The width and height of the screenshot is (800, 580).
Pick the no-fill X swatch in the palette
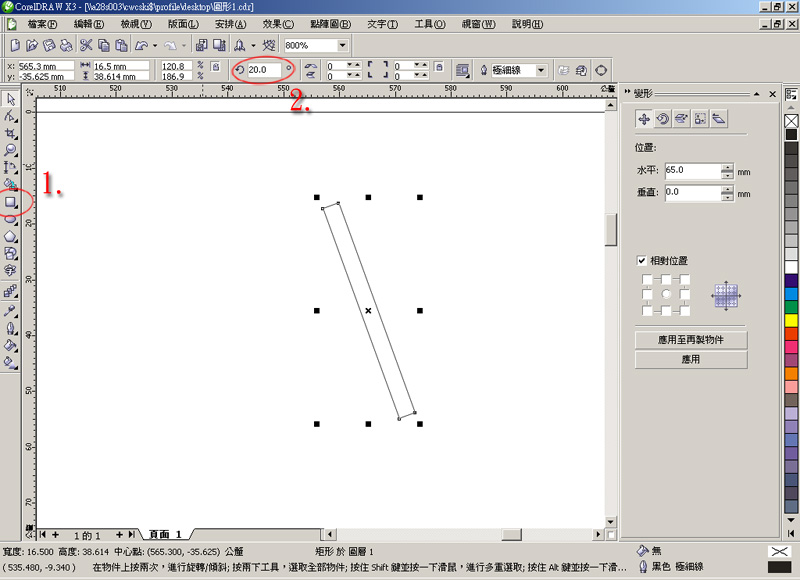tap(791, 121)
